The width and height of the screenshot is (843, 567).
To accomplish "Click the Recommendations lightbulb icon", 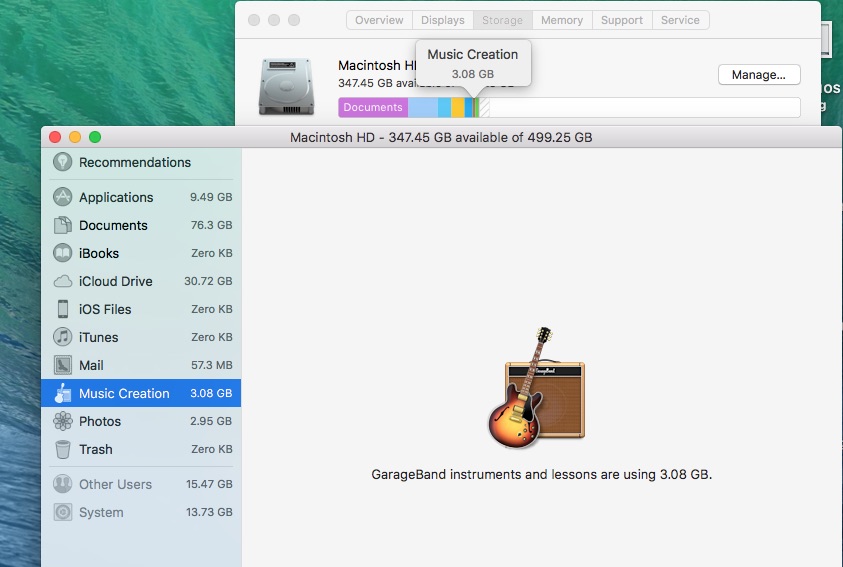I will pos(62,162).
